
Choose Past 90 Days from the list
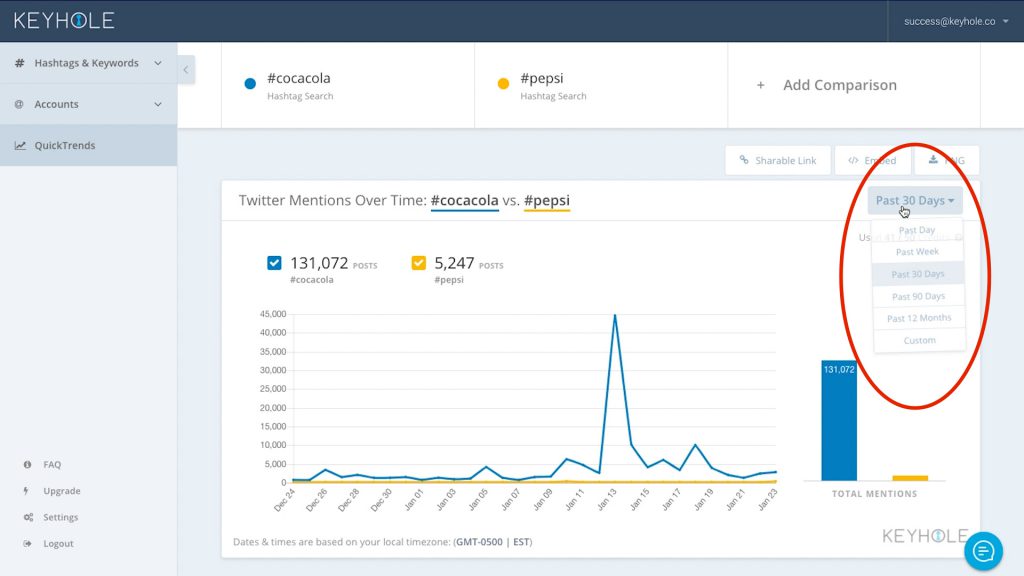pos(918,296)
